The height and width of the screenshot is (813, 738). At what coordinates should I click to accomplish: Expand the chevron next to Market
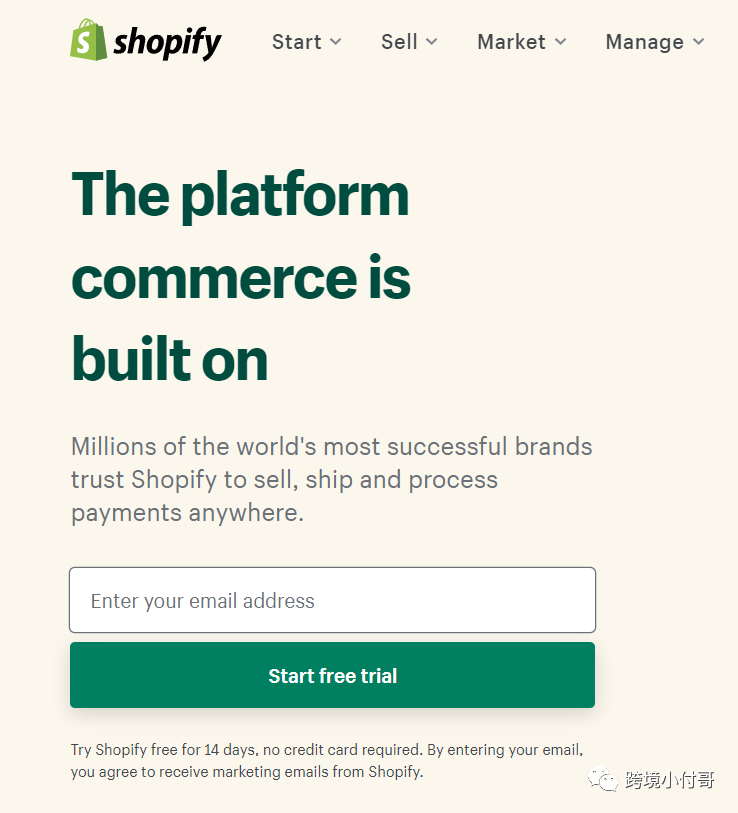point(560,42)
